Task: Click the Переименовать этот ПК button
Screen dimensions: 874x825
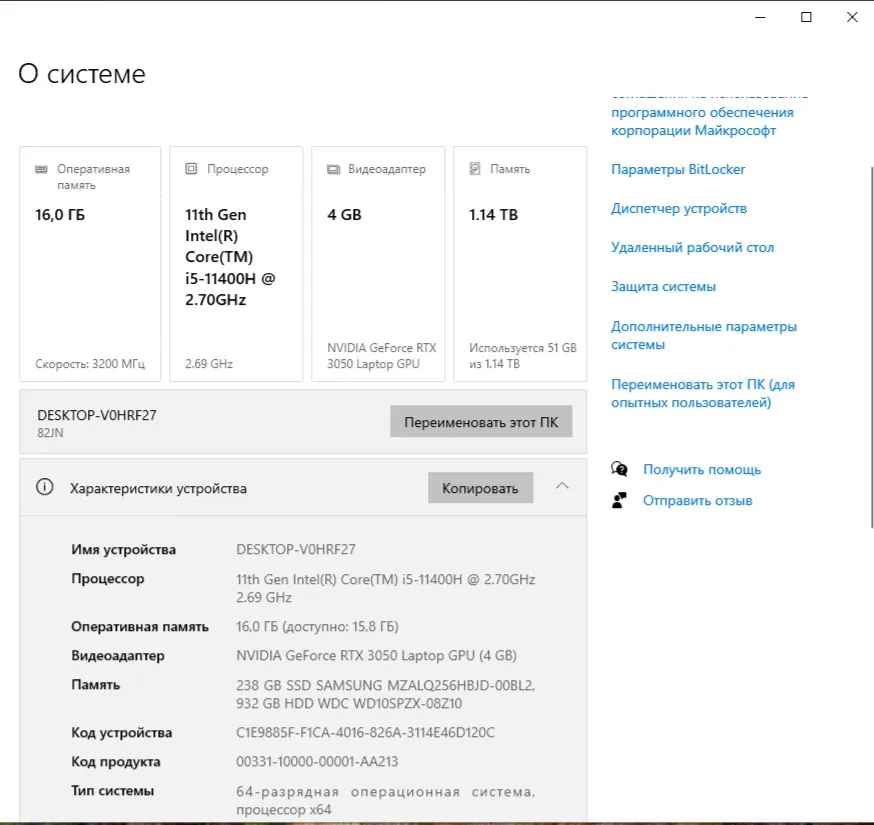Action: tap(481, 421)
